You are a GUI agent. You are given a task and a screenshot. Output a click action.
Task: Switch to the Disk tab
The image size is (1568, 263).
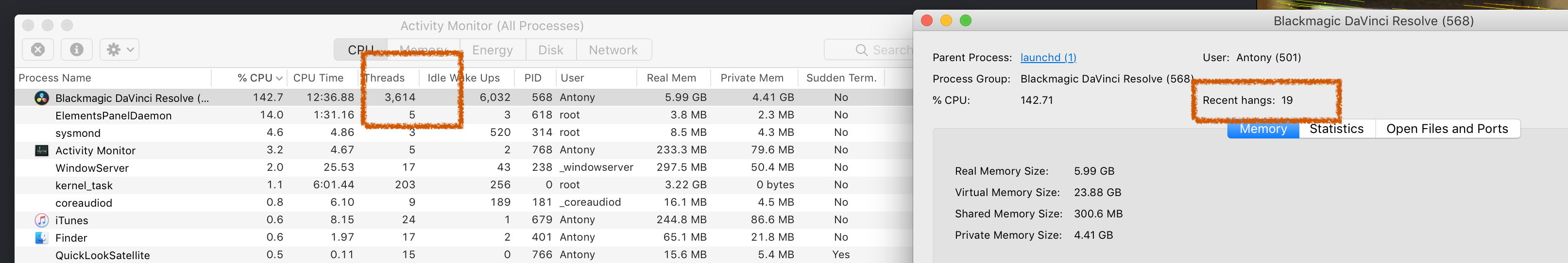coord(551,50)
